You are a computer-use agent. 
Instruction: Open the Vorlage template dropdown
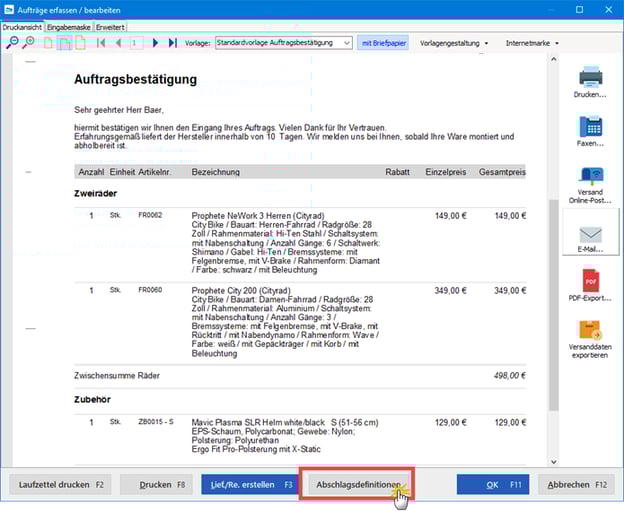pyautogui.click(x=346, y=43)
